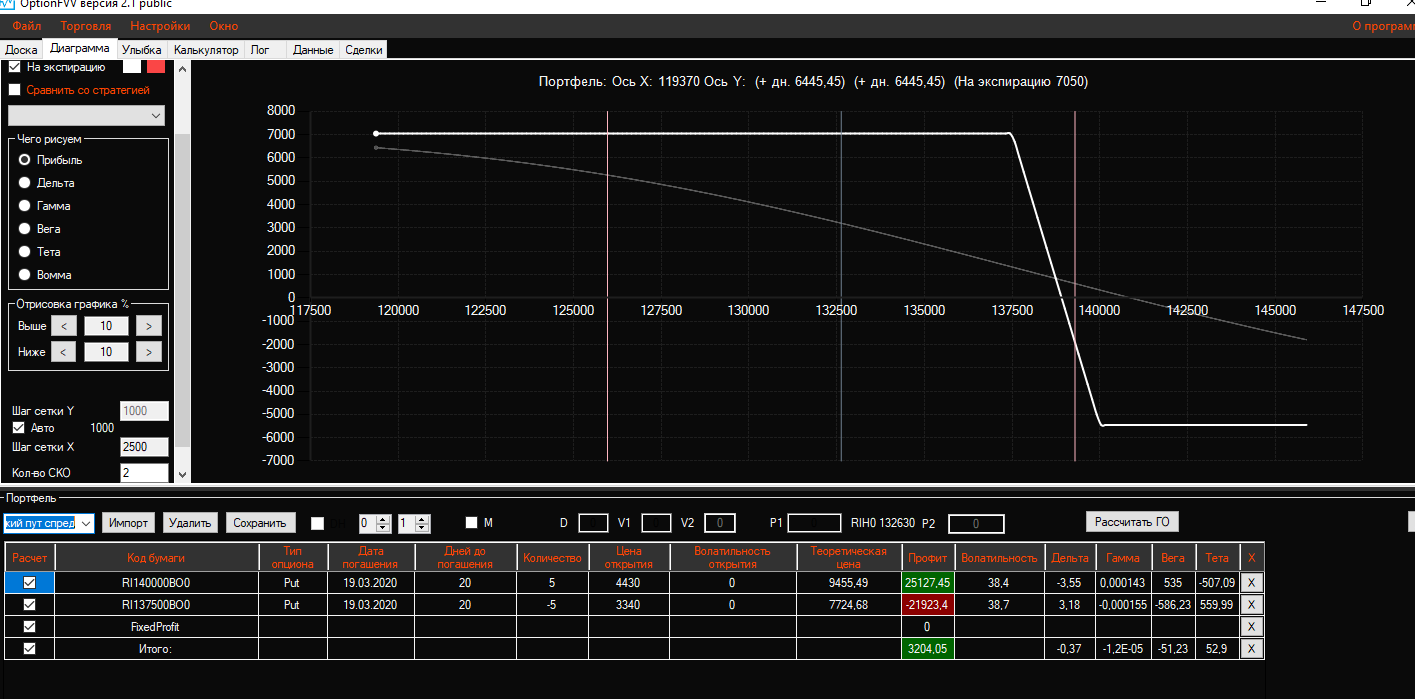The width and height of the screenshot is (1415, 699).
Task: Uncheck Расчет for FixedProfit row
Action: [x=29, y=627]
